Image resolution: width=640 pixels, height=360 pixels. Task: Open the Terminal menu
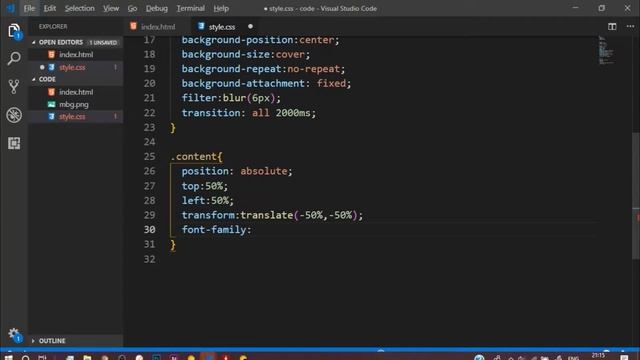pyautogui.click(x=191, y=8)
